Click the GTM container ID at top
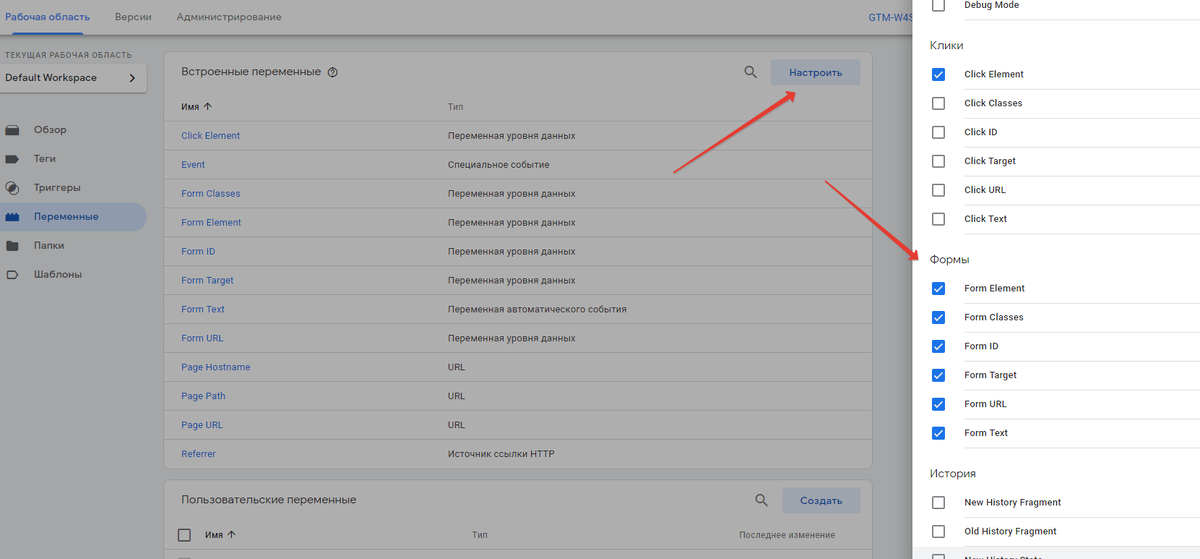 click(x=890, y=17)
